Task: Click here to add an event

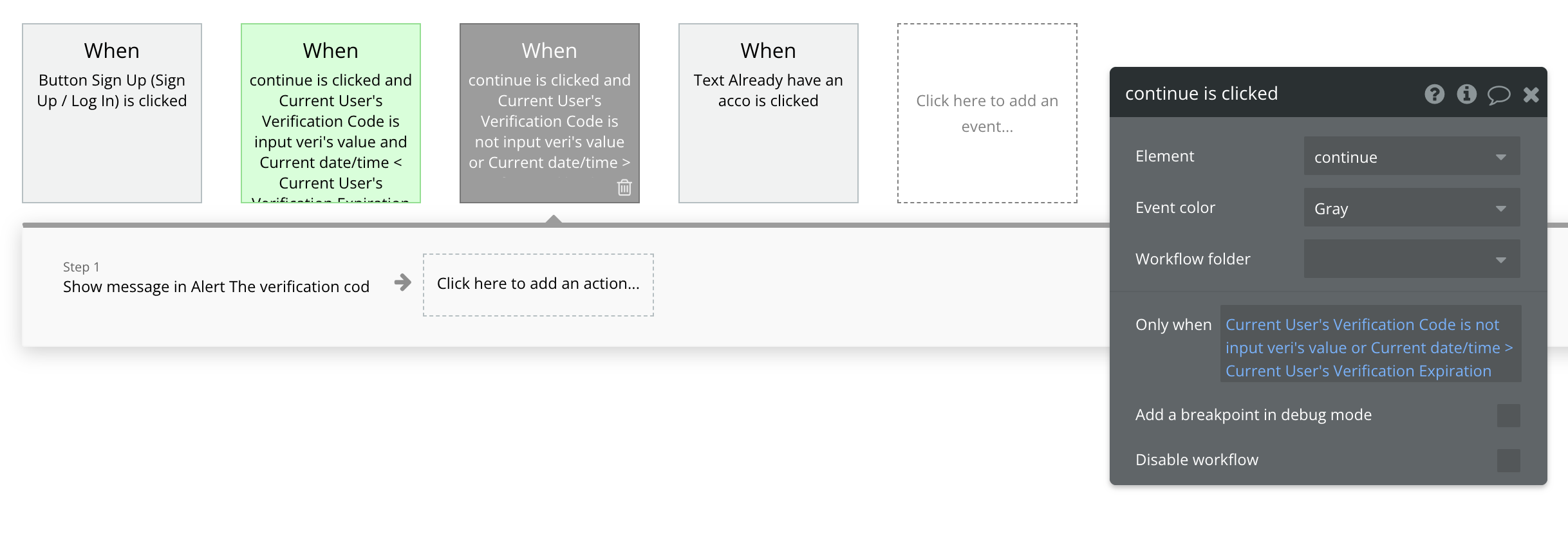Action: 987,113
